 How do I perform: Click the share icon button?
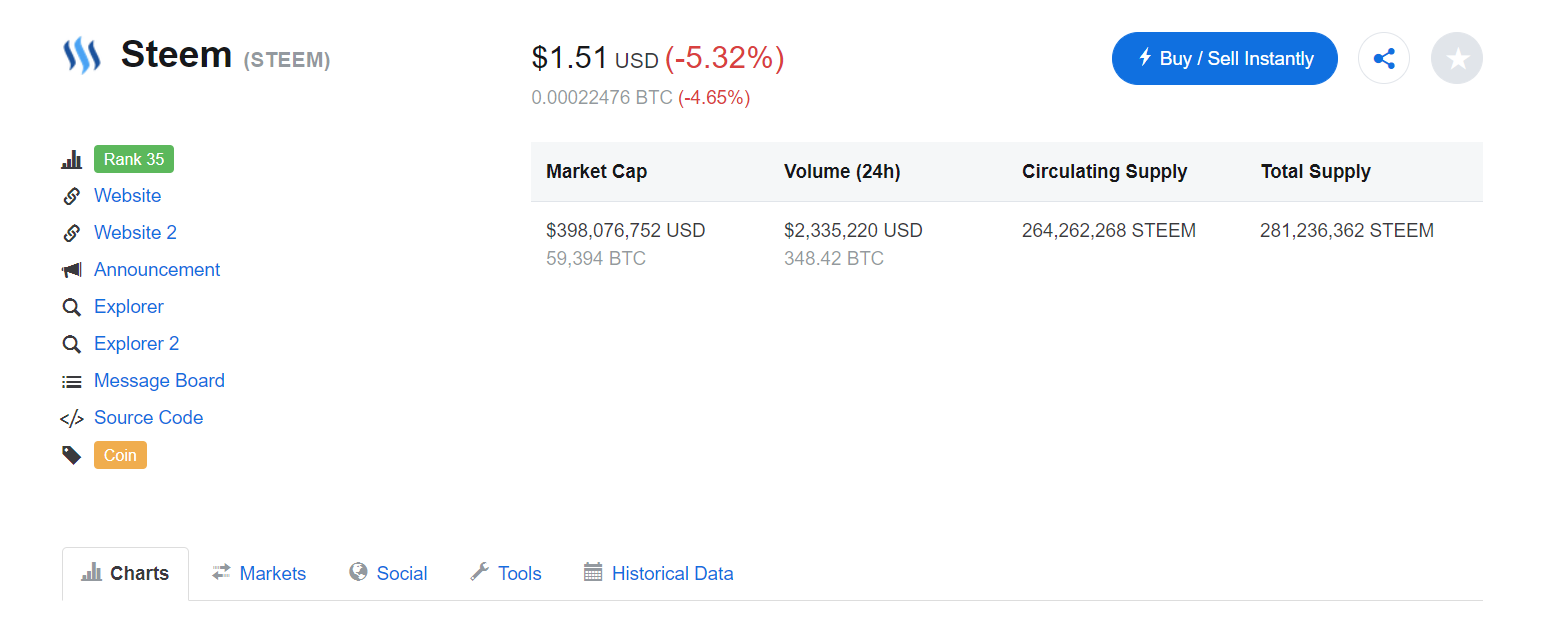pos(1384,58)
